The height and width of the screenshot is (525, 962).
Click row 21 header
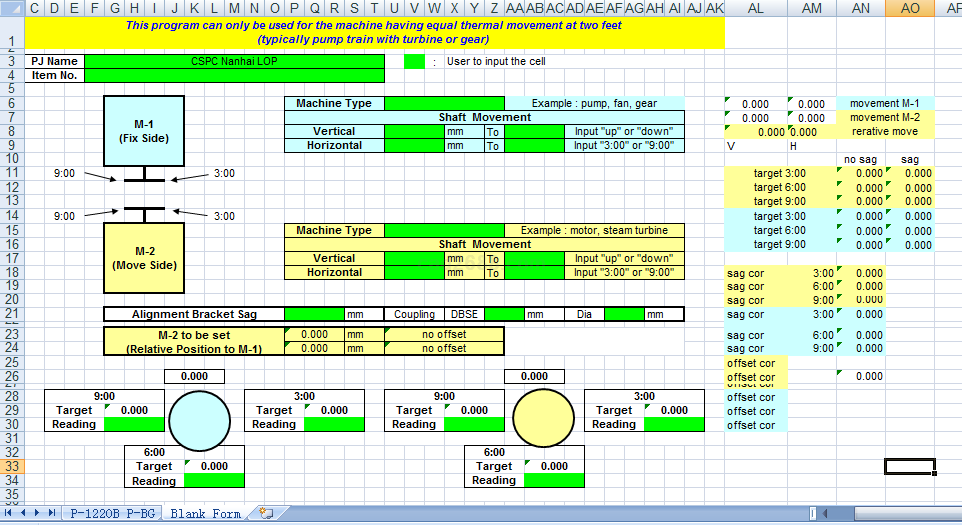tap(12, 314)
